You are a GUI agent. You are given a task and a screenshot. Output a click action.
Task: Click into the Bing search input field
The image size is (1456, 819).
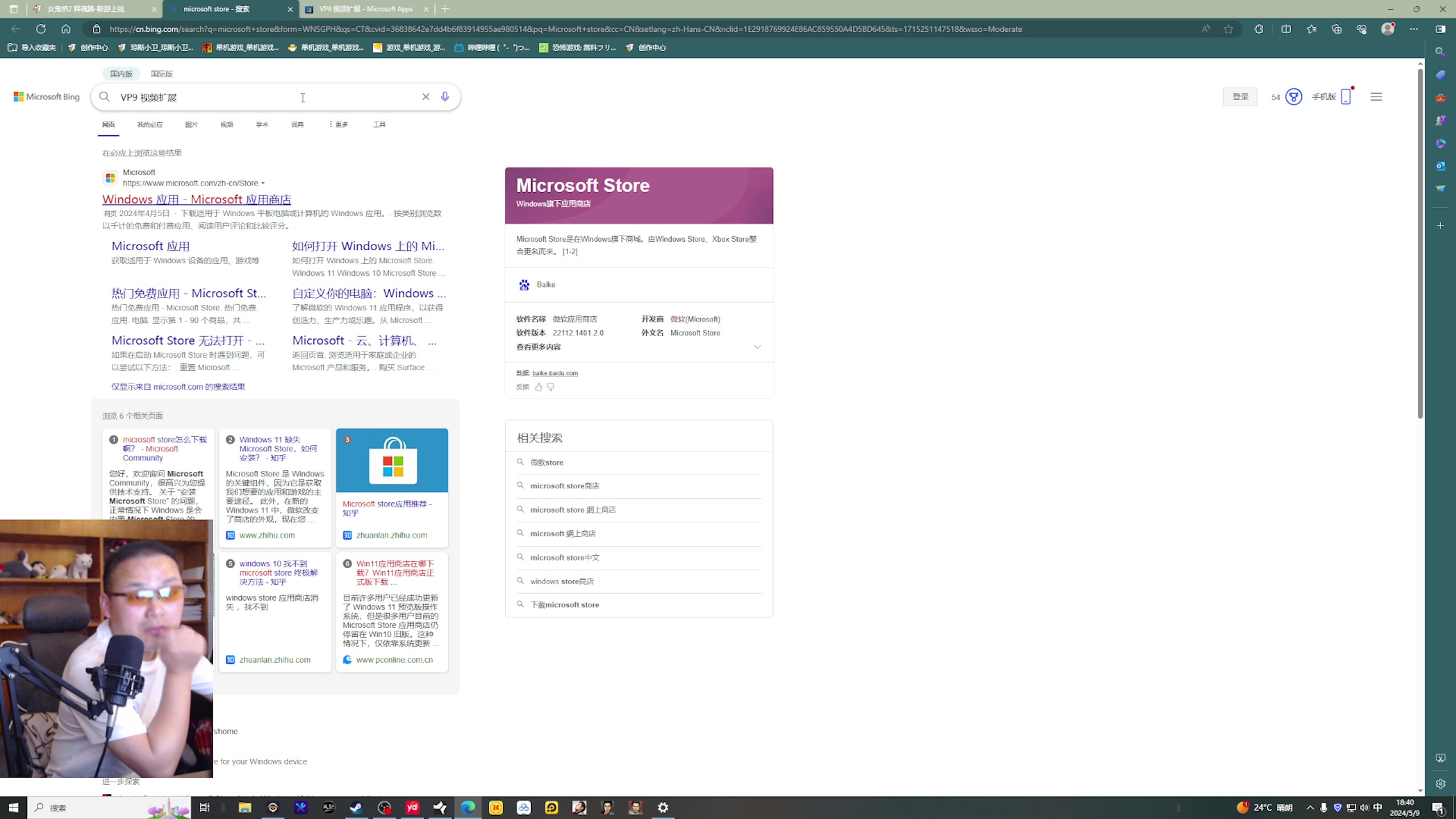(x=256, y=97)
